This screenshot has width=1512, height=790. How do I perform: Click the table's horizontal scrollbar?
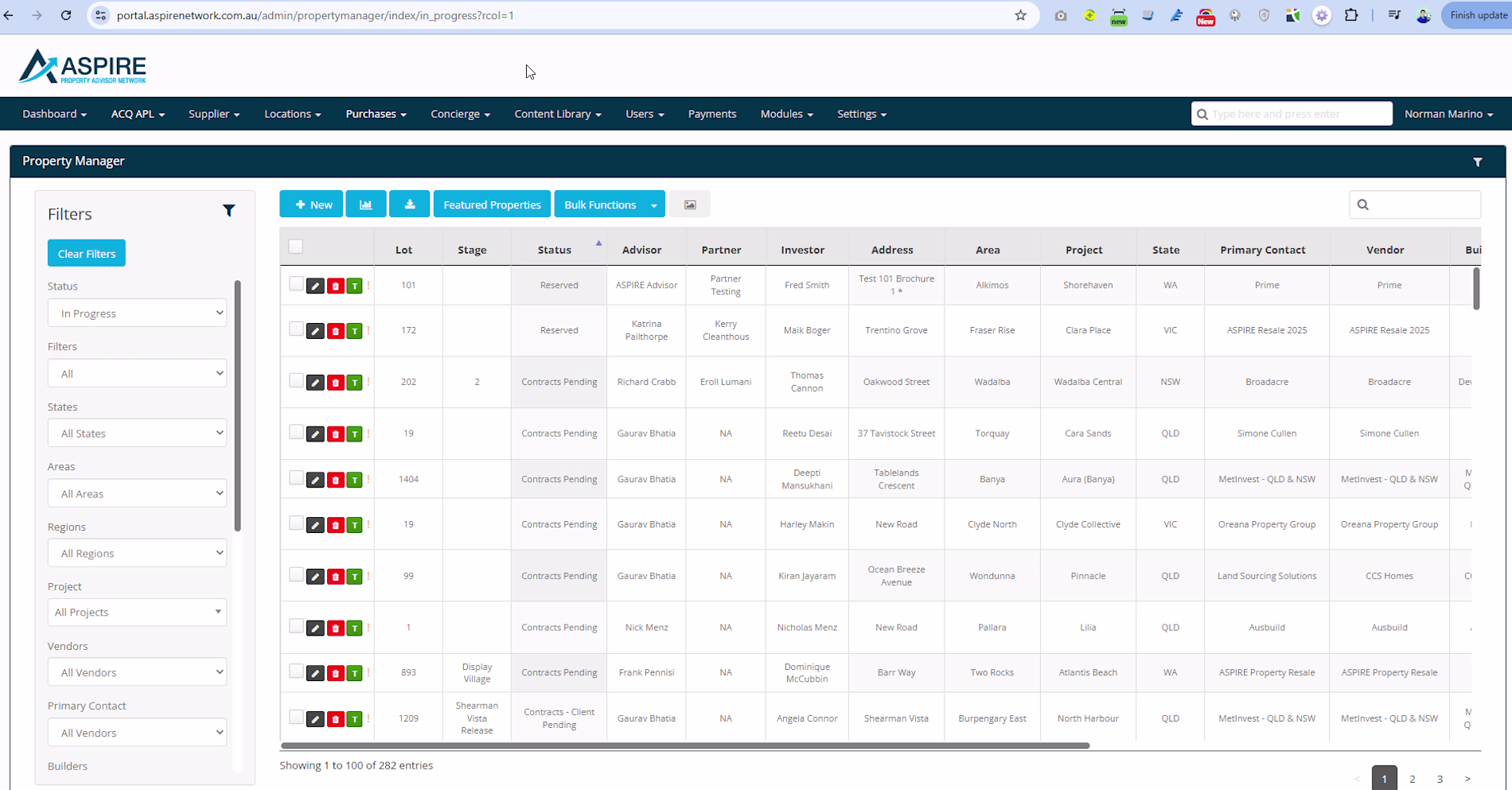click(x=684, y=745)
